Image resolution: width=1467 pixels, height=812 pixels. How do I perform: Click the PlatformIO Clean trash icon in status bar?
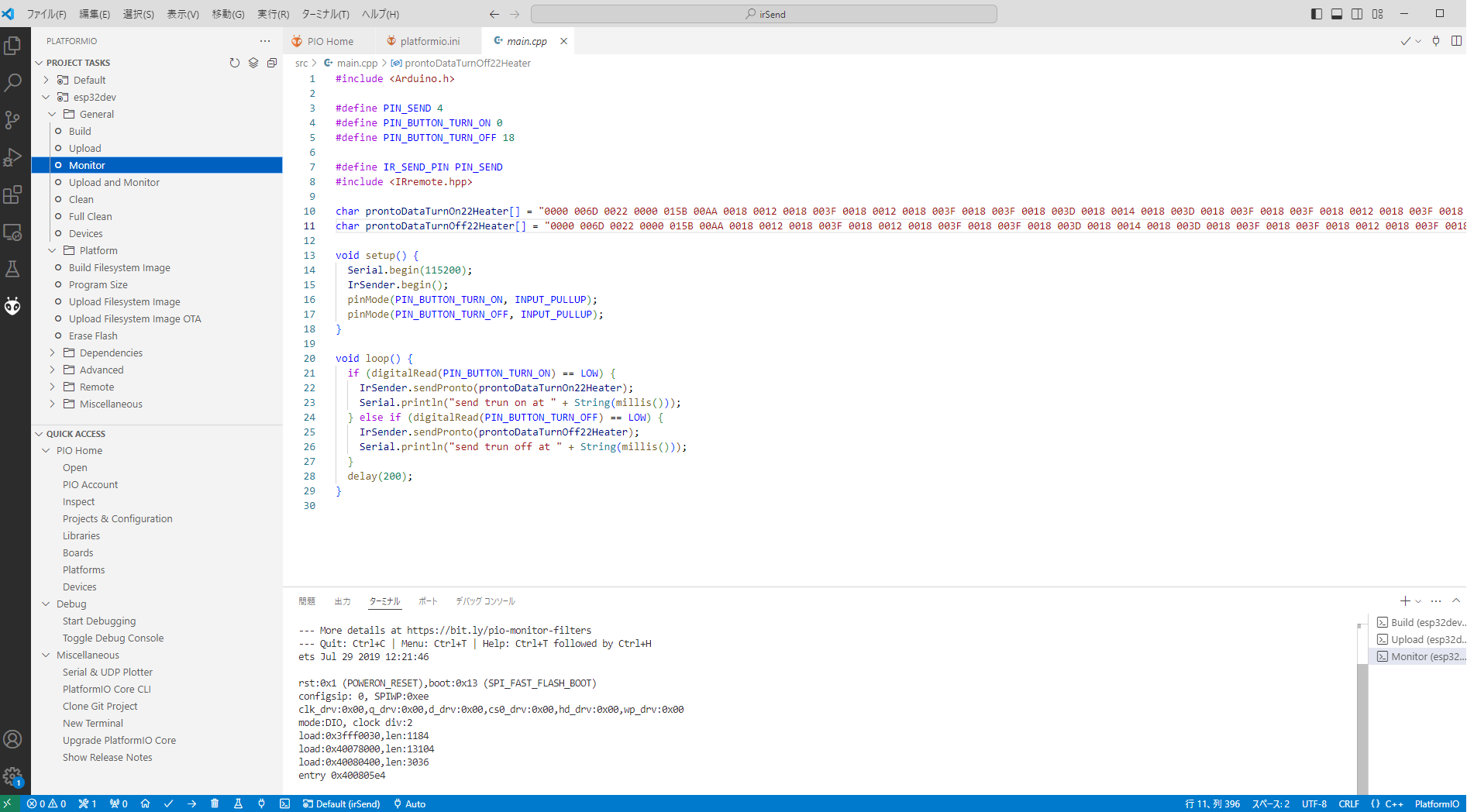coord(215,803)
